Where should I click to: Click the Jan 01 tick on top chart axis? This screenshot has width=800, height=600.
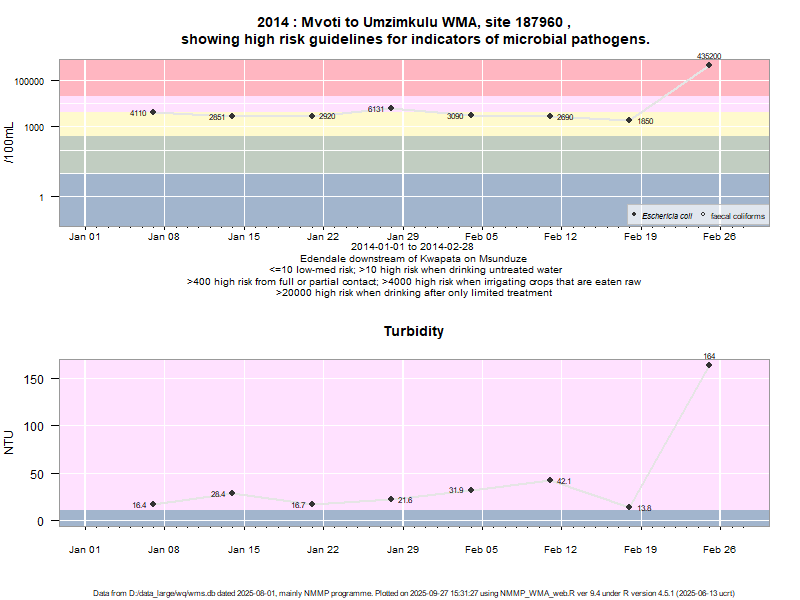coord(84,237)
